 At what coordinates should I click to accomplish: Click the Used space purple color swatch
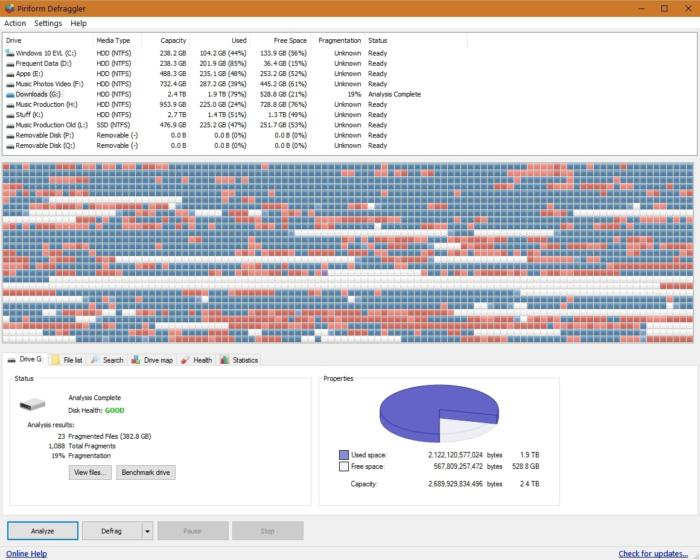(344, 455)
